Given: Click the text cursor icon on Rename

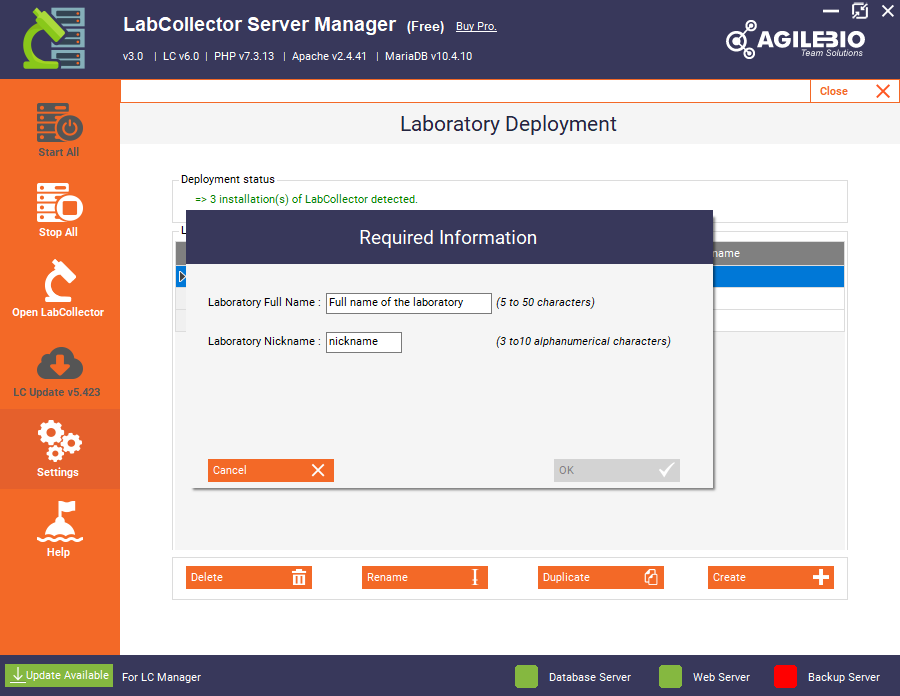Looking at the screenshot, I should point(475,577).
